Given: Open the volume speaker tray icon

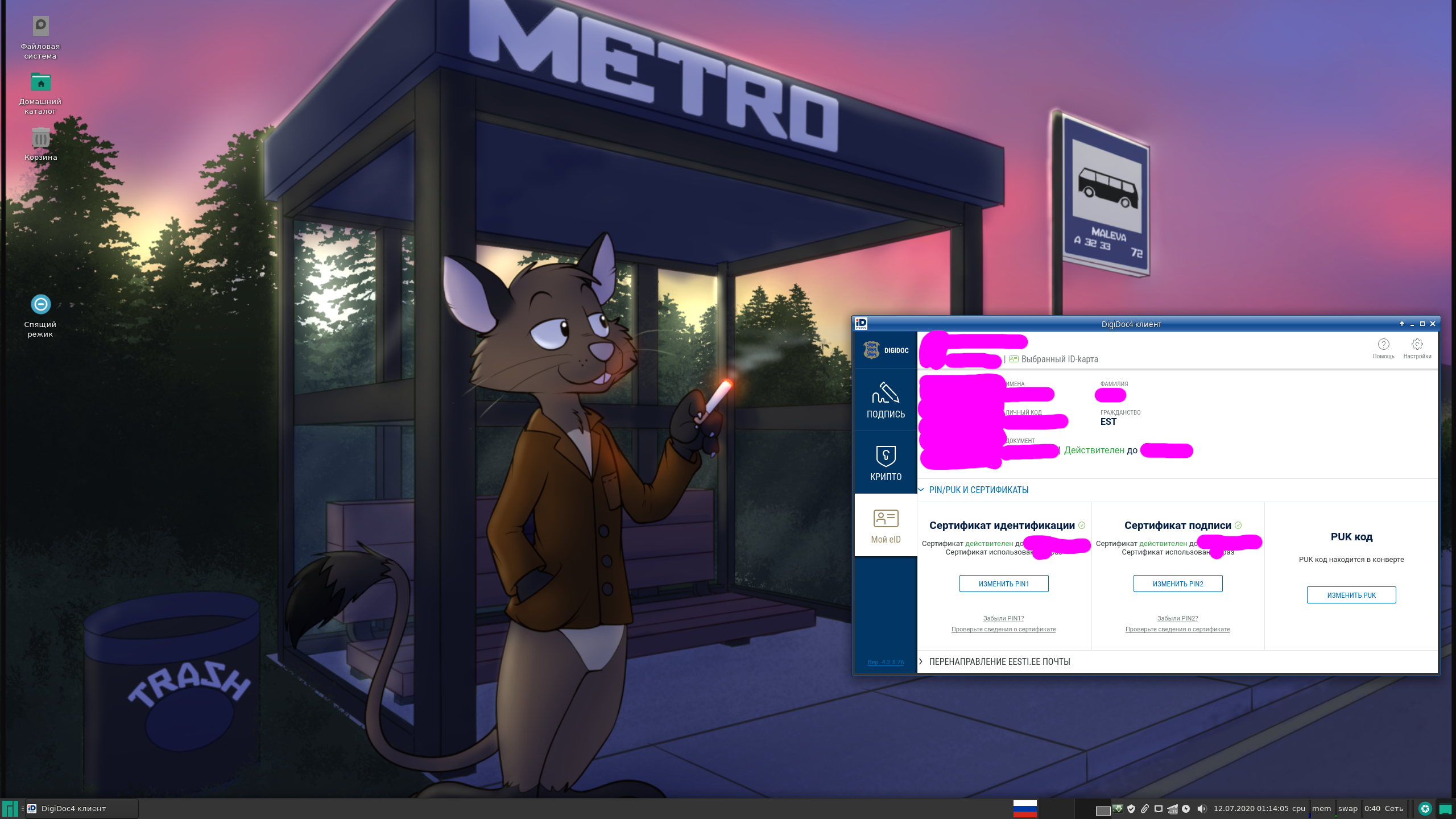Looking at the screenshot, I should (1201, 808).
